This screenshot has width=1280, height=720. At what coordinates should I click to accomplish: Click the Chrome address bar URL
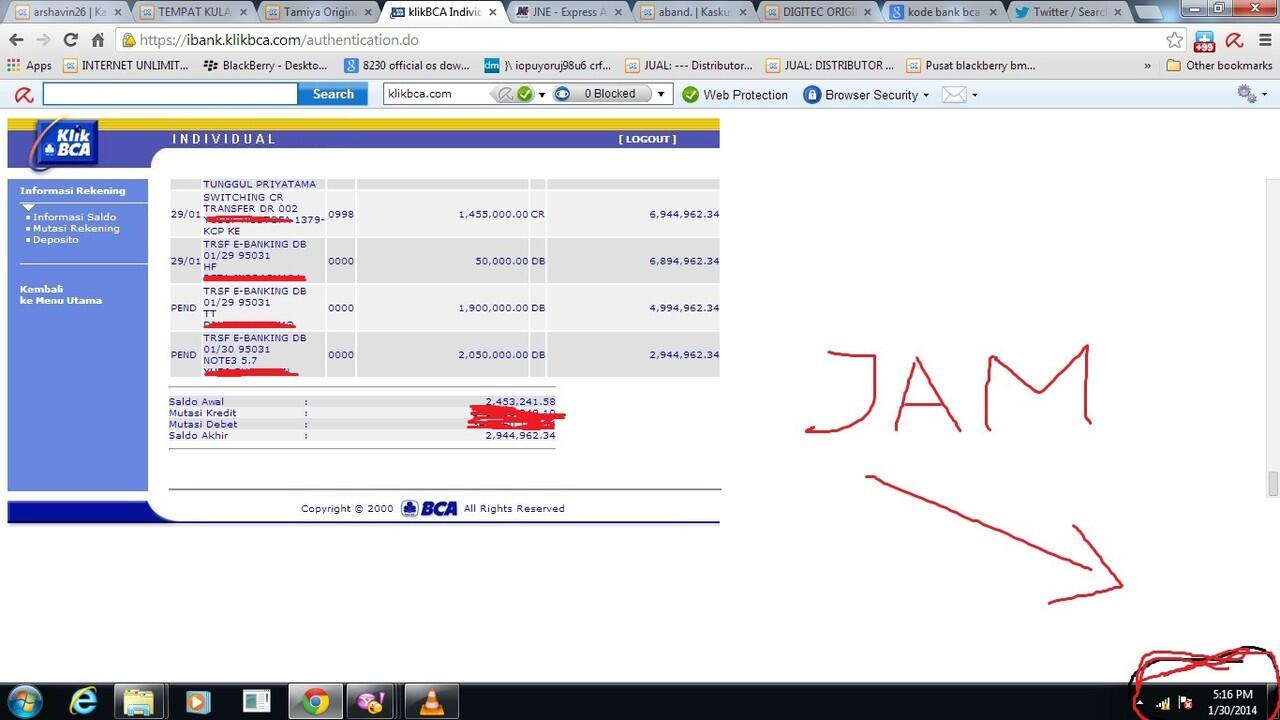pyautogui.click(x=279, y=40)
